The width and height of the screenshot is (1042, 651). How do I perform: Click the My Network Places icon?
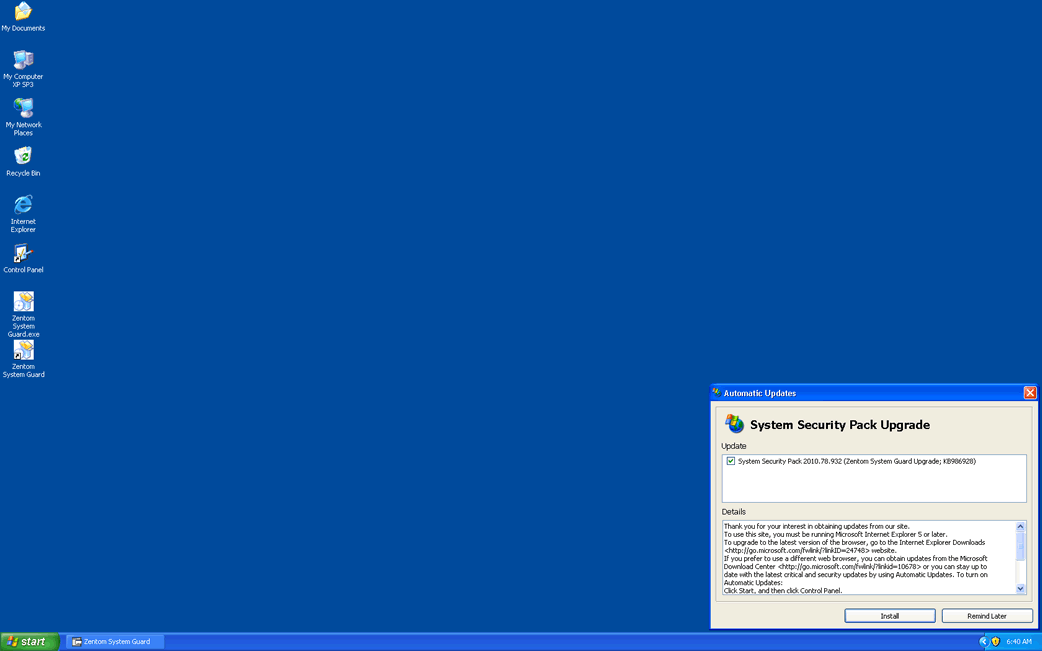pyautogui.click(x=23, y=108)
